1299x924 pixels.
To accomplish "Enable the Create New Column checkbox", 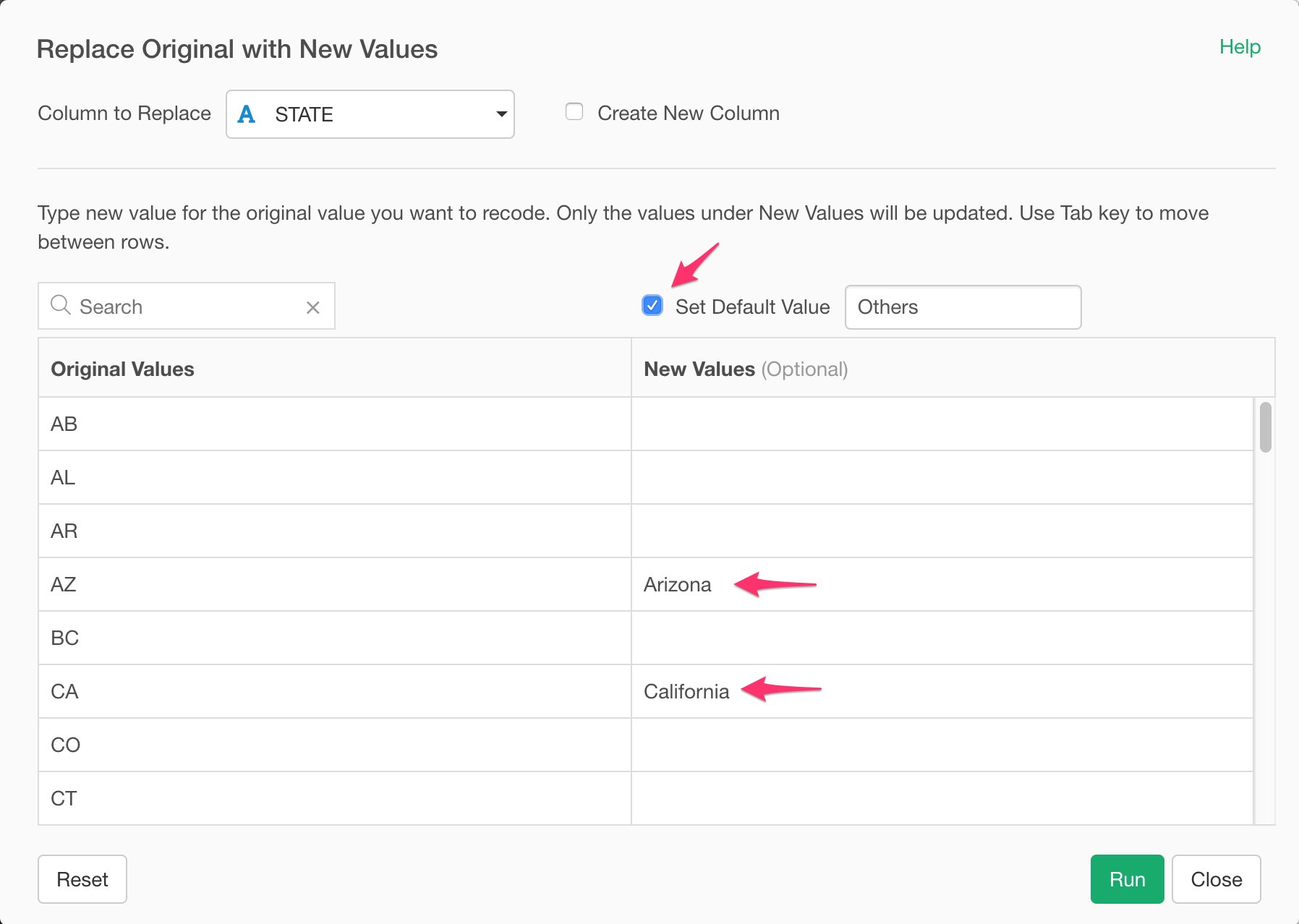I will point(574,112).
